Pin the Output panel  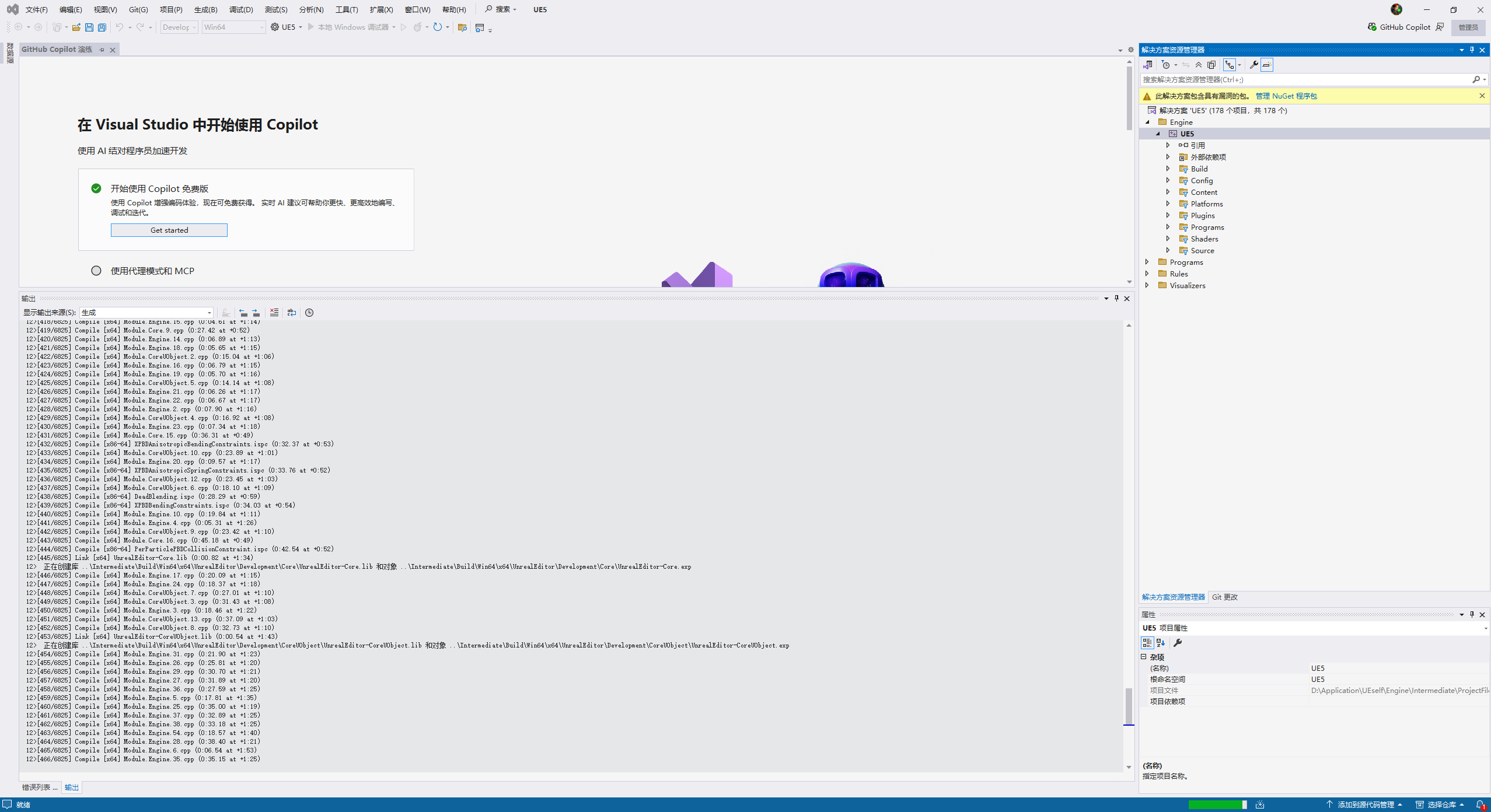[1116, 298]
